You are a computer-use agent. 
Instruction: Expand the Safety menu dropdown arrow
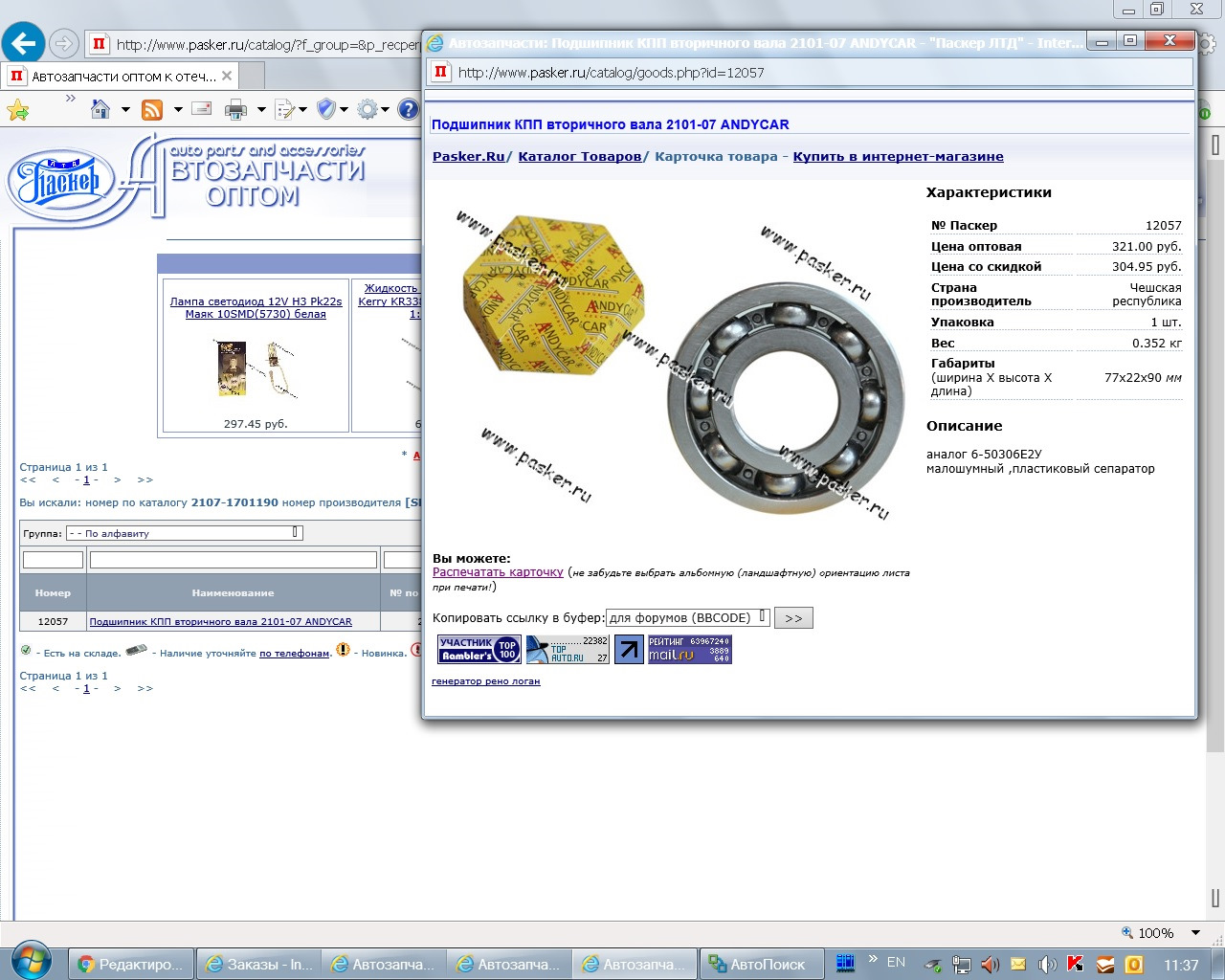[x=344, y=110]
